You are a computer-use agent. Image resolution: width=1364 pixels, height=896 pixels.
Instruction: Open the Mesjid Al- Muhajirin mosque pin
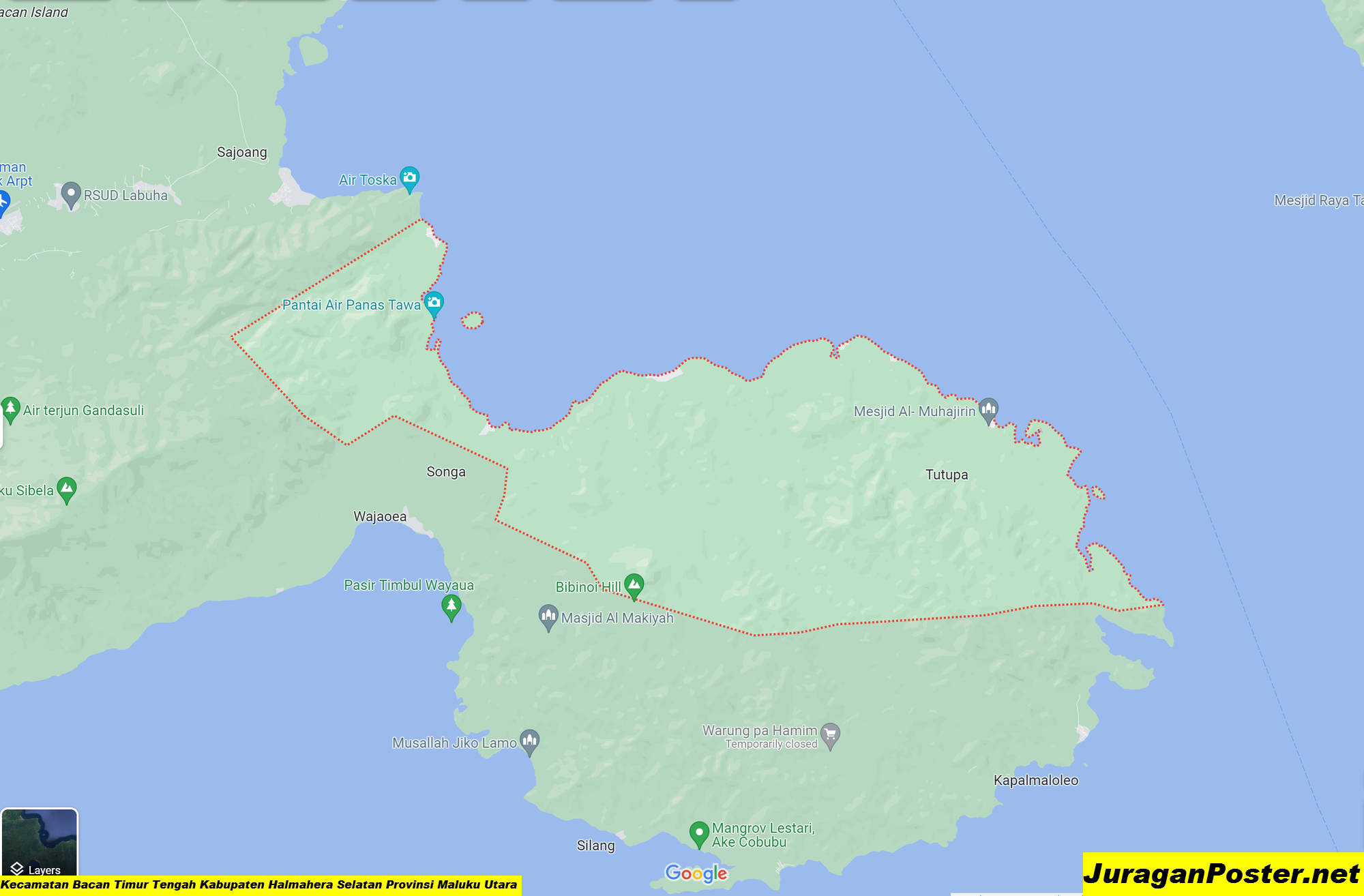(989, 410)
